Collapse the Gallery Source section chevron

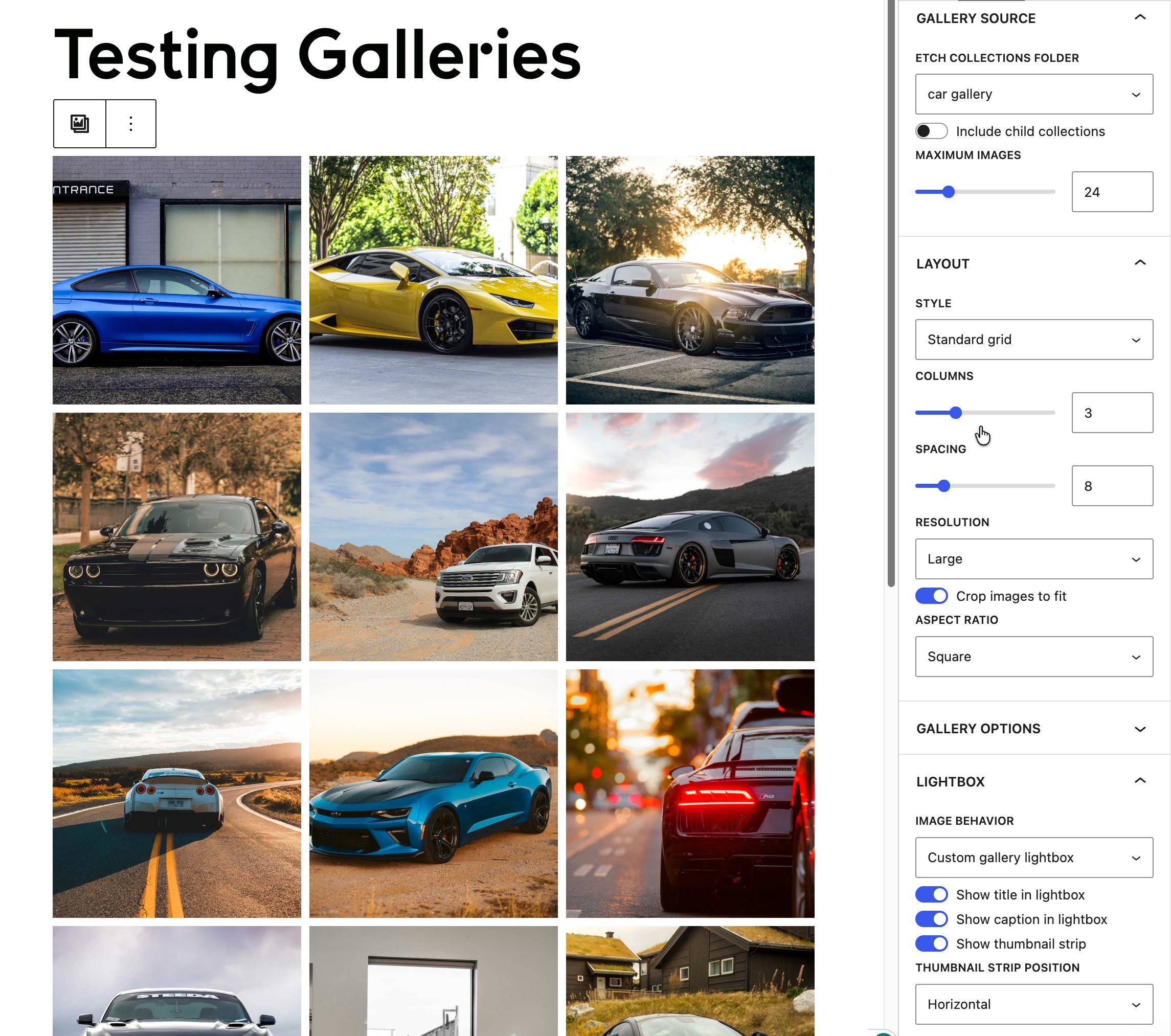[1140, 18]
